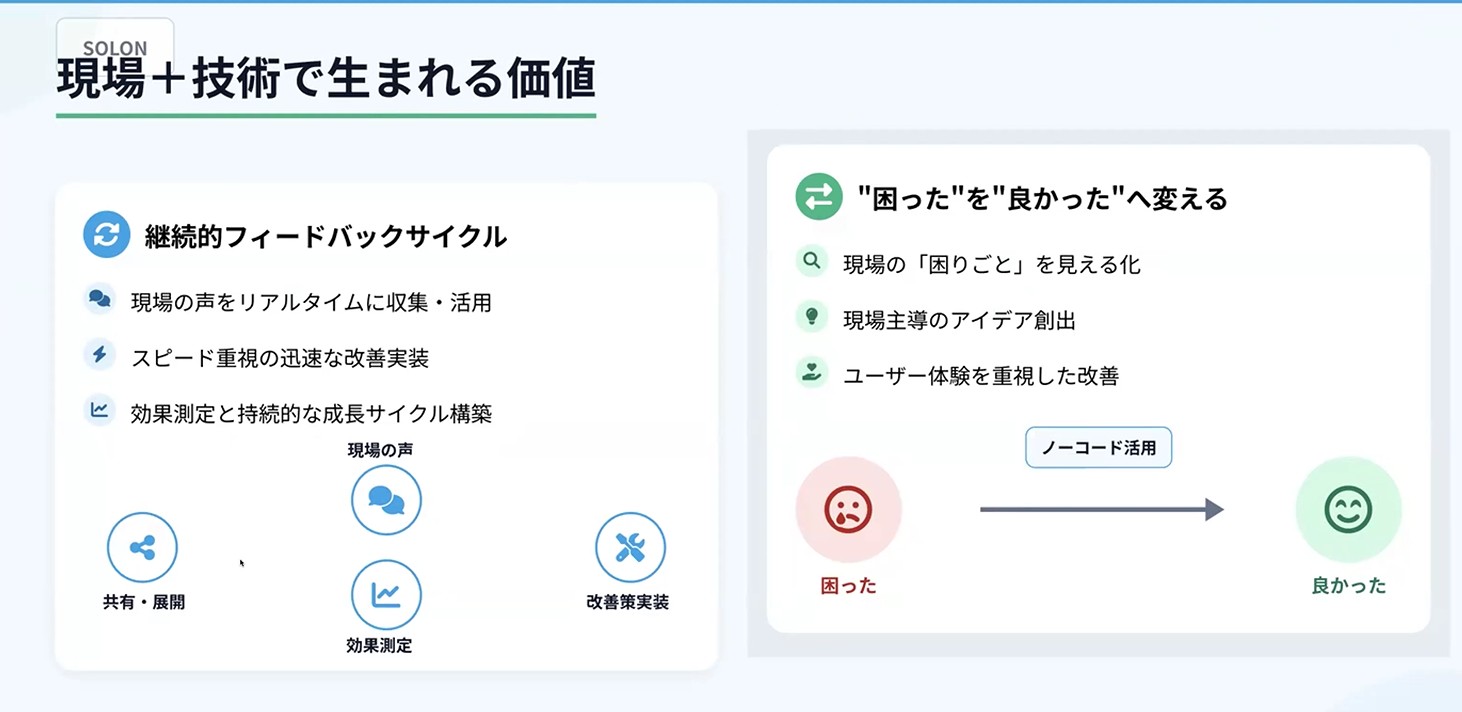Click the lightbulb icon beside 現場主導のアイデア創出

click(812, 317)
